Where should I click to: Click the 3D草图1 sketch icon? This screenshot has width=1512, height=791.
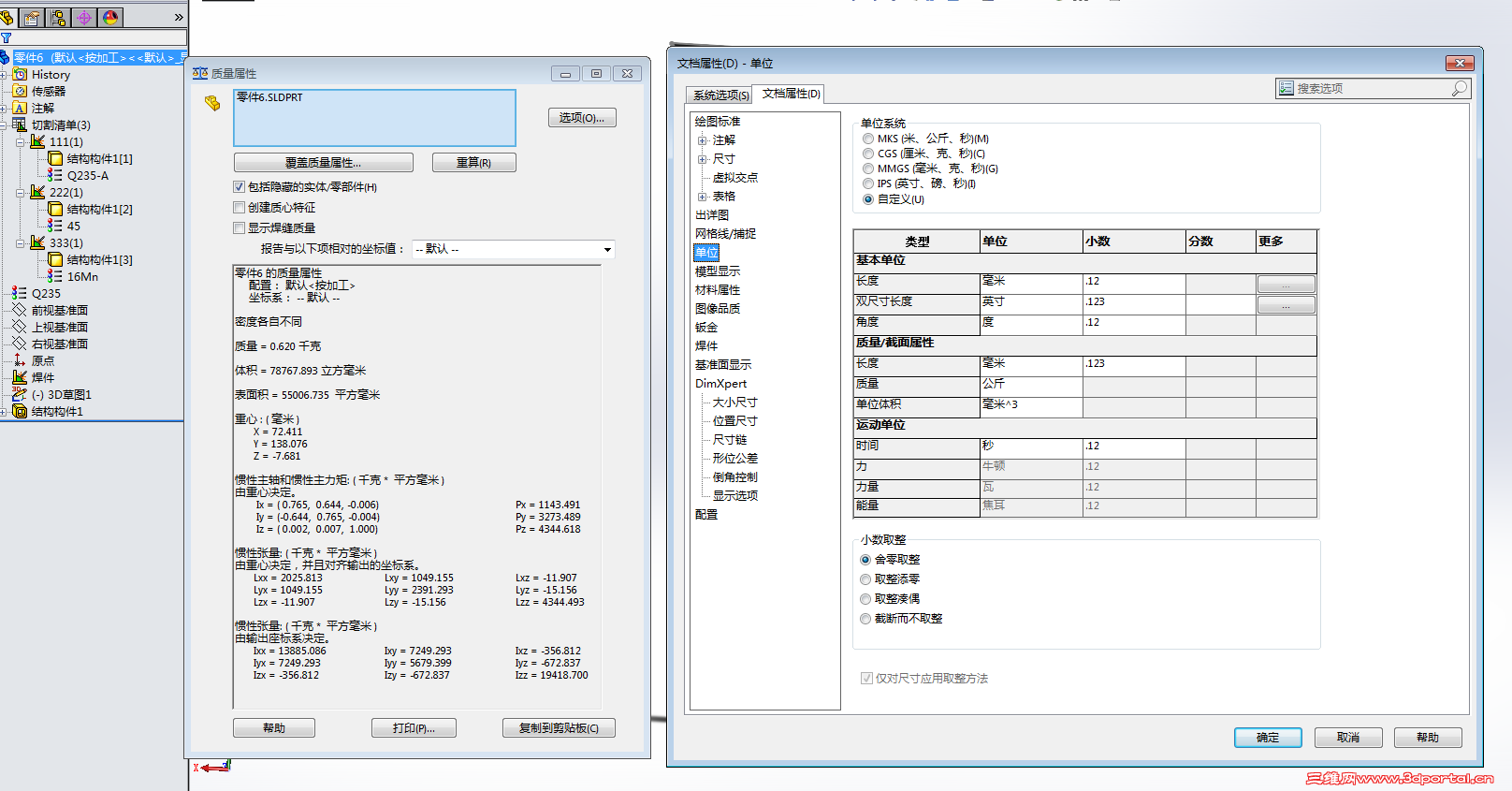pyautogui.click(x=20, y=394)
